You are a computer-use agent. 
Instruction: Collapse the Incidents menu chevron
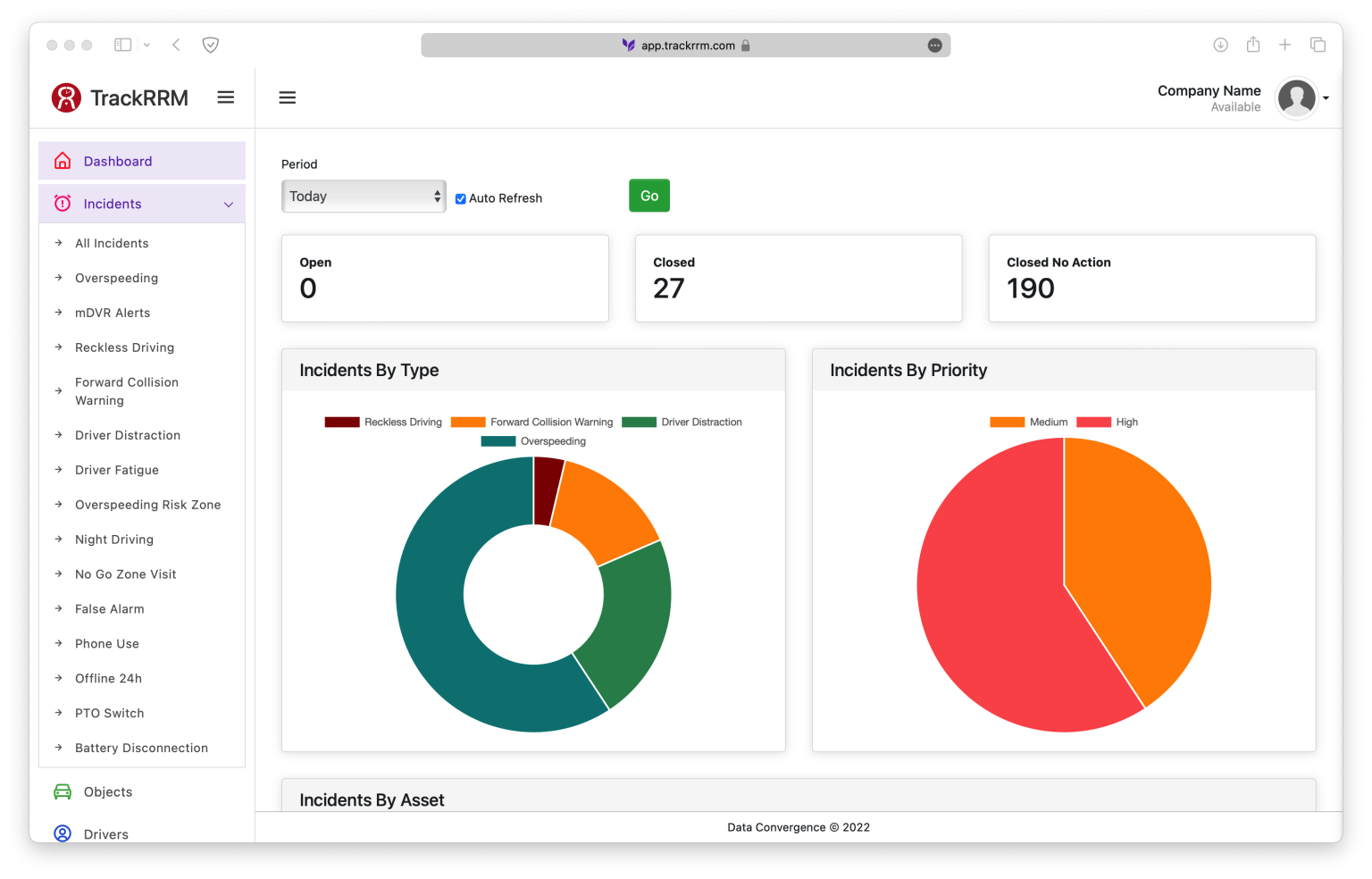coord(229,205)
